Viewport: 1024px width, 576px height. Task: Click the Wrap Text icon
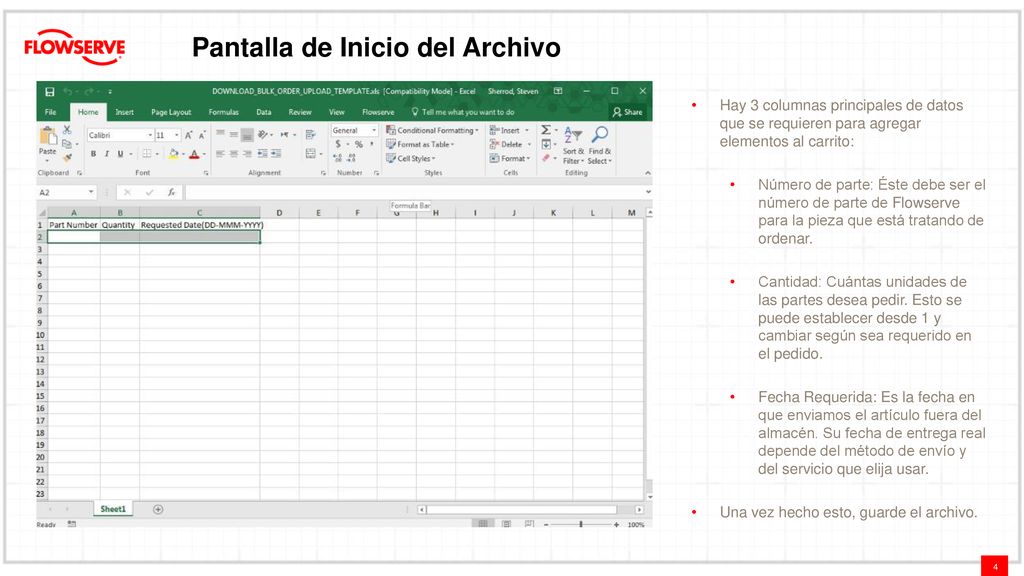310,135
